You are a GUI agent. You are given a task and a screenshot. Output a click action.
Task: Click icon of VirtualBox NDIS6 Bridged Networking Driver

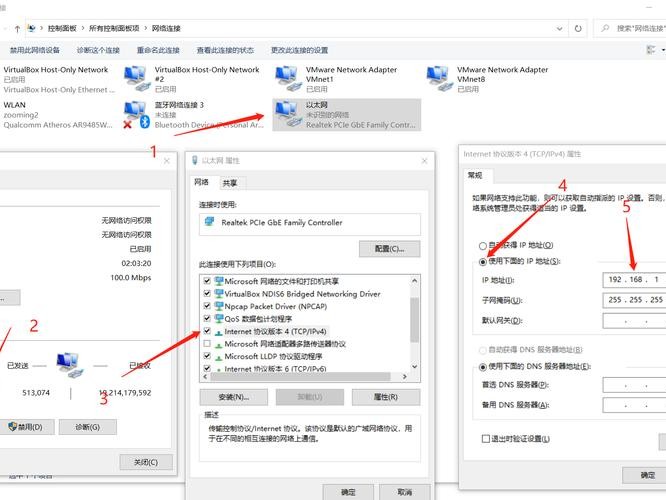pos(219,294)
